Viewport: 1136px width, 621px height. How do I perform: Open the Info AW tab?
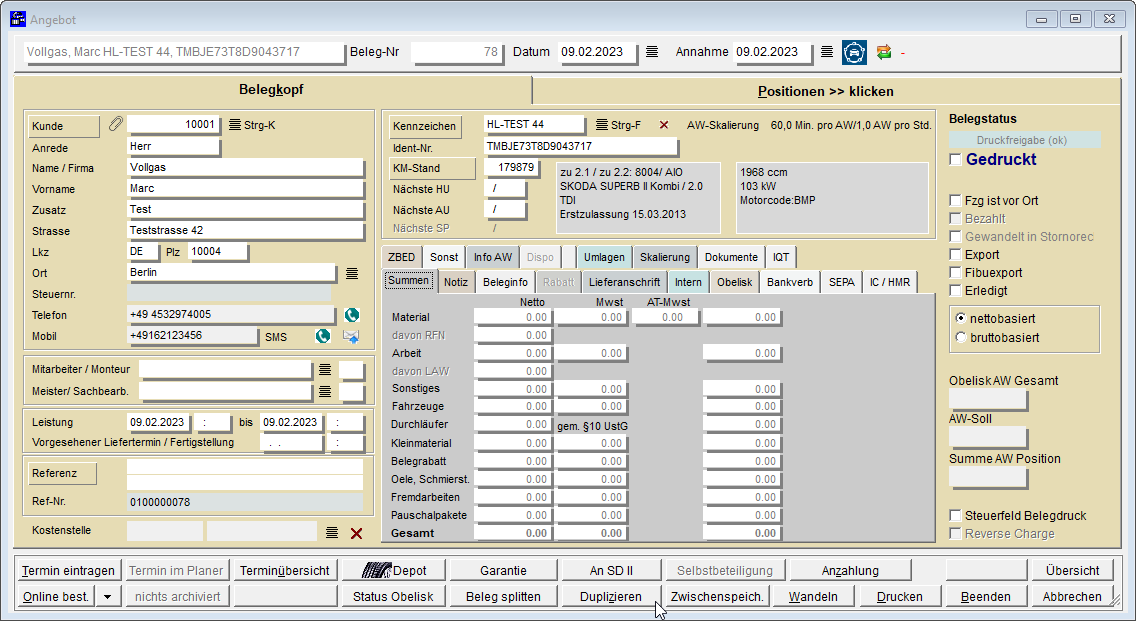493,257
